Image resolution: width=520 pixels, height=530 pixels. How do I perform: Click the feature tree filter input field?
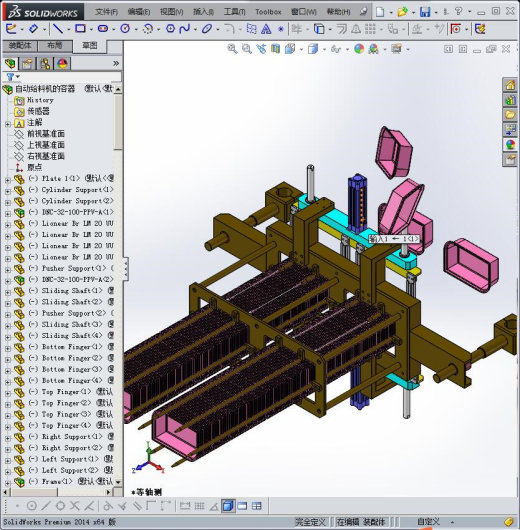pyautogui.click(x=71, y=77)
